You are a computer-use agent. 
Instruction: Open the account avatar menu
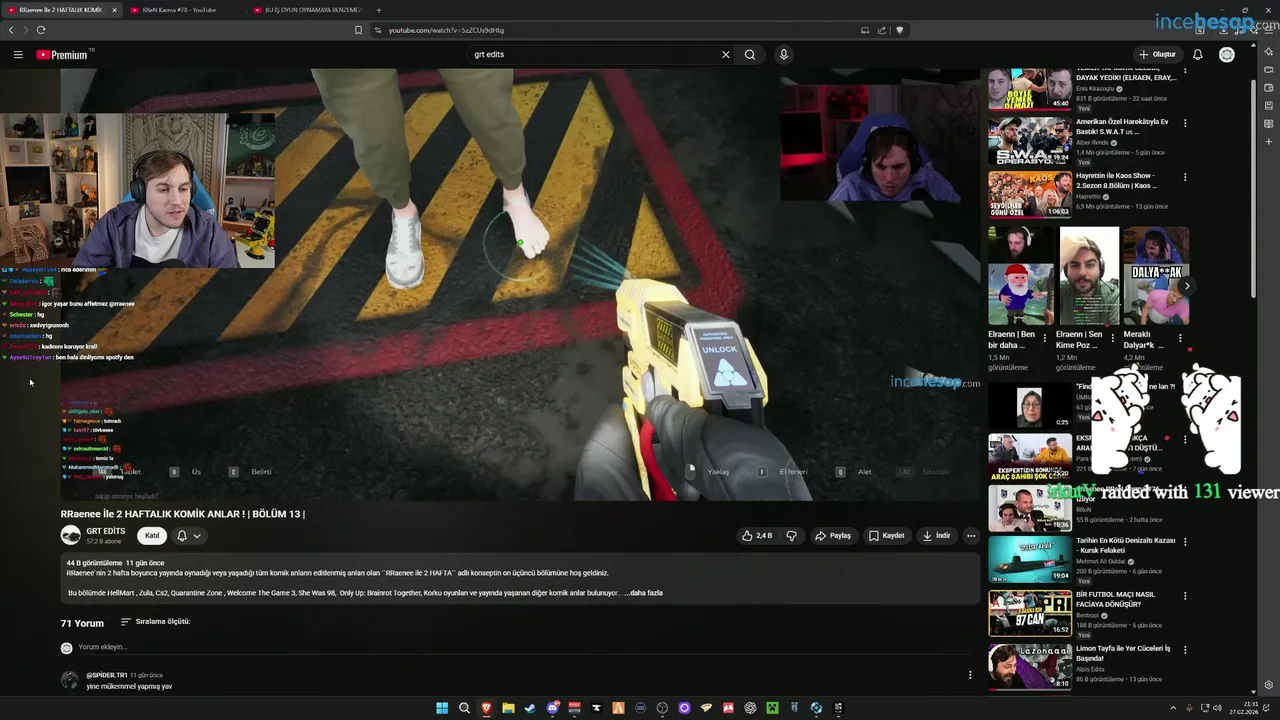[x=1227, y=55]
